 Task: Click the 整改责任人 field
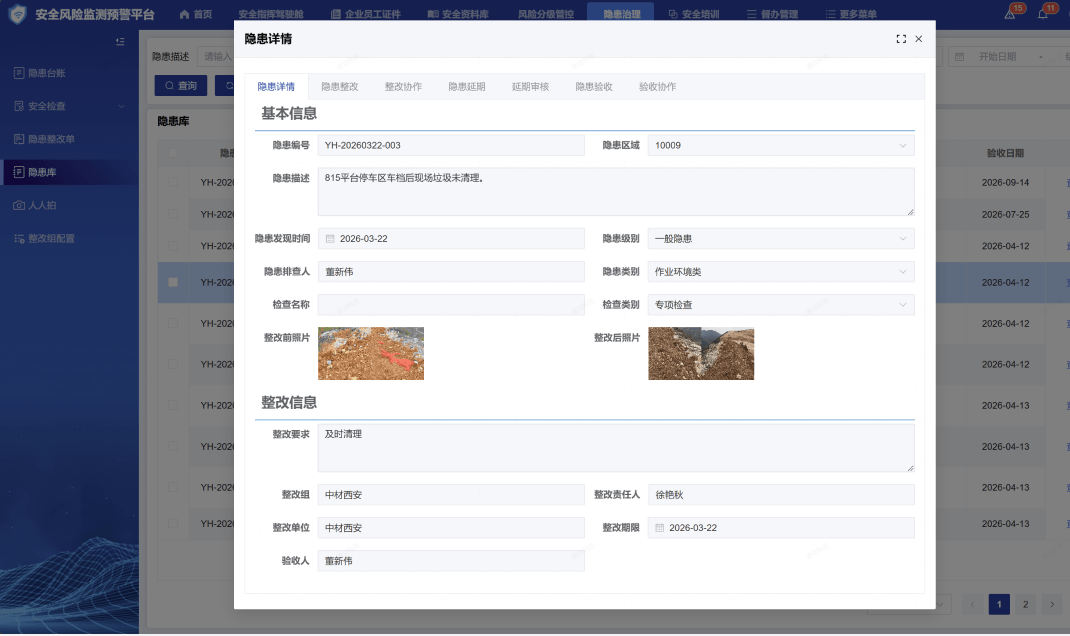tap(781, 495)
